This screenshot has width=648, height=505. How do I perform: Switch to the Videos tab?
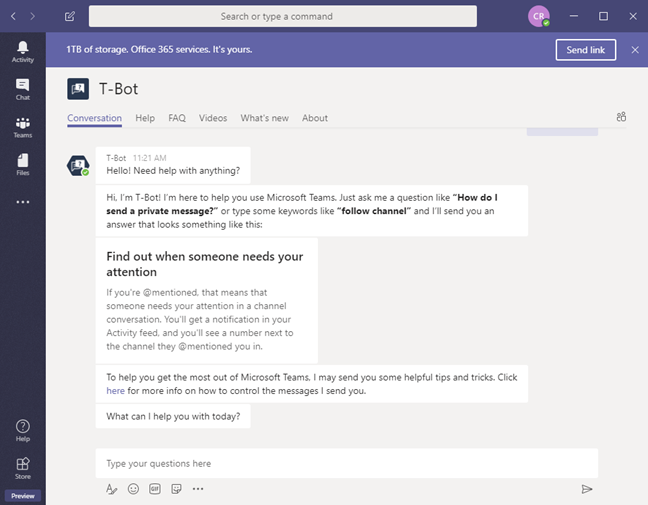point(213,118)
